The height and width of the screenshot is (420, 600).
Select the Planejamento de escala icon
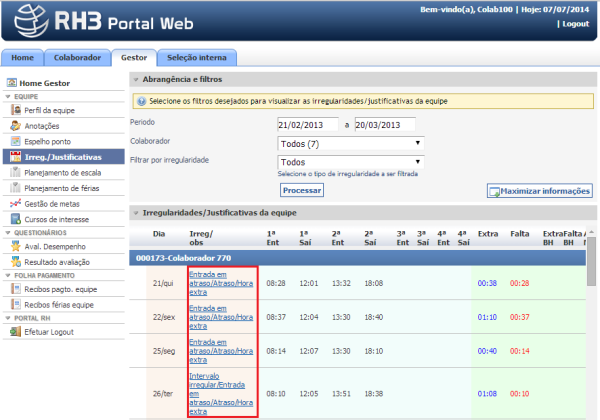pyautogui.click(x=16, y=172)
